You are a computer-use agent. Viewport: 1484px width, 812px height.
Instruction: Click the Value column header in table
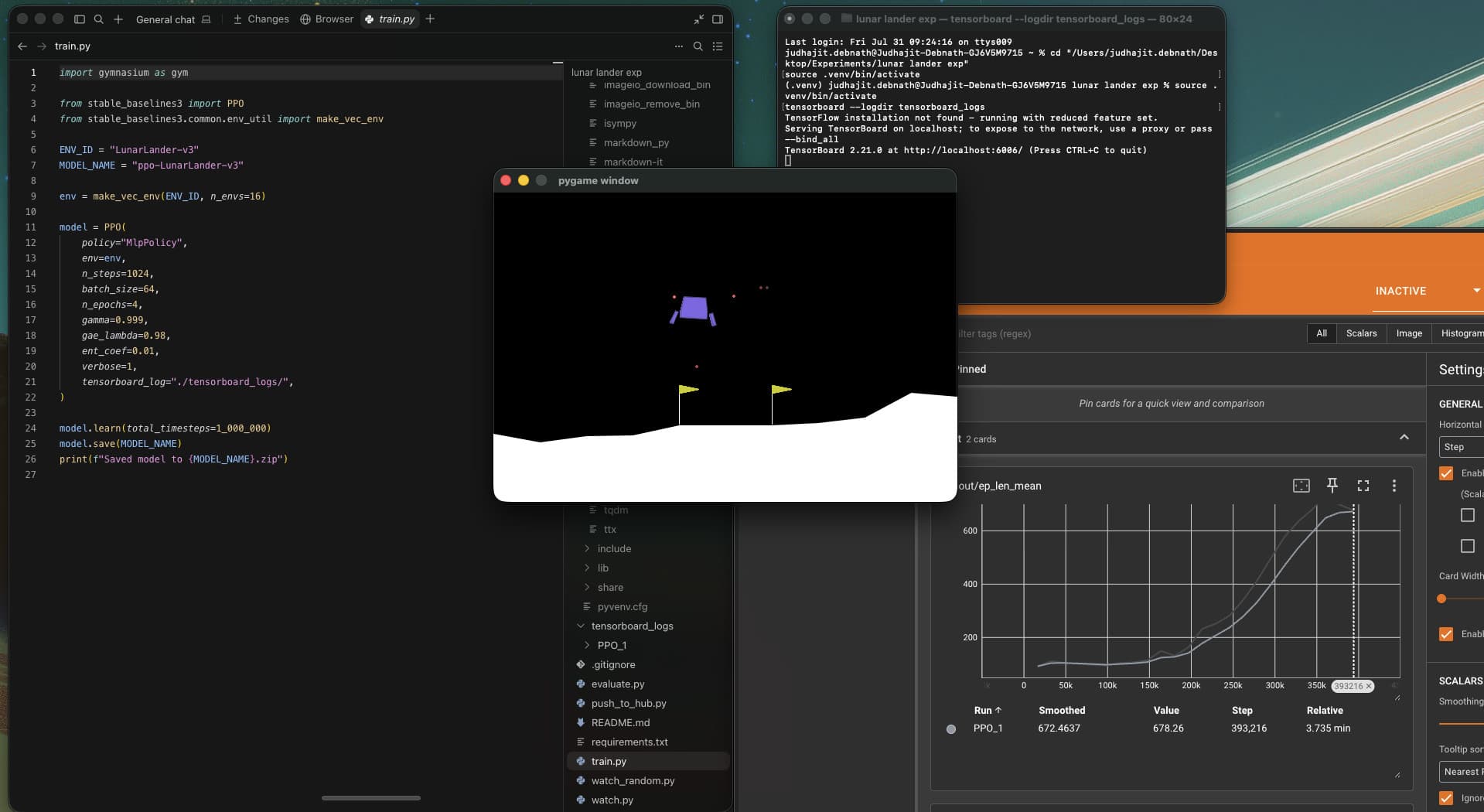tap(1166, 710)
